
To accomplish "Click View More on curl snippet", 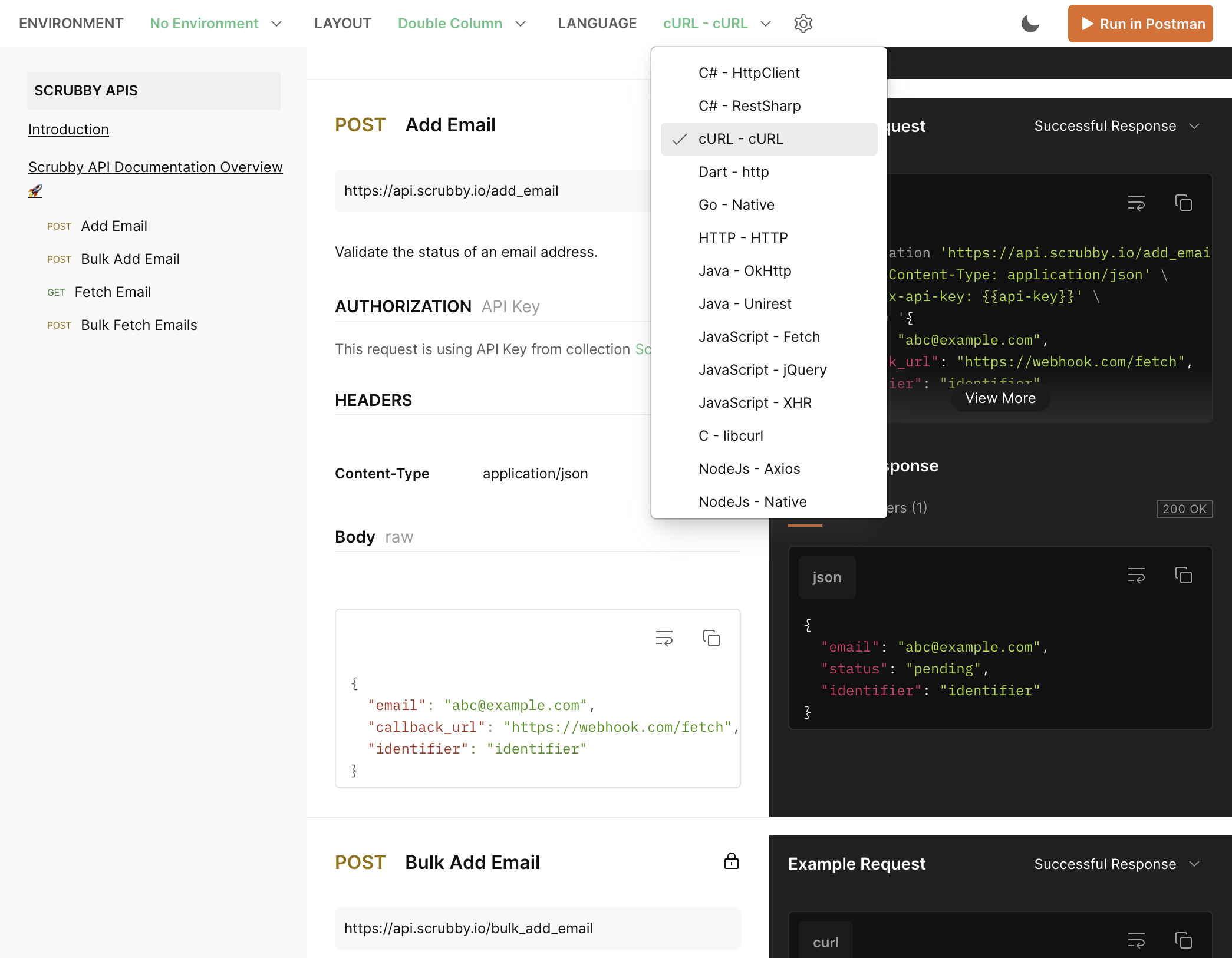I will click(x=1000, y=398).
